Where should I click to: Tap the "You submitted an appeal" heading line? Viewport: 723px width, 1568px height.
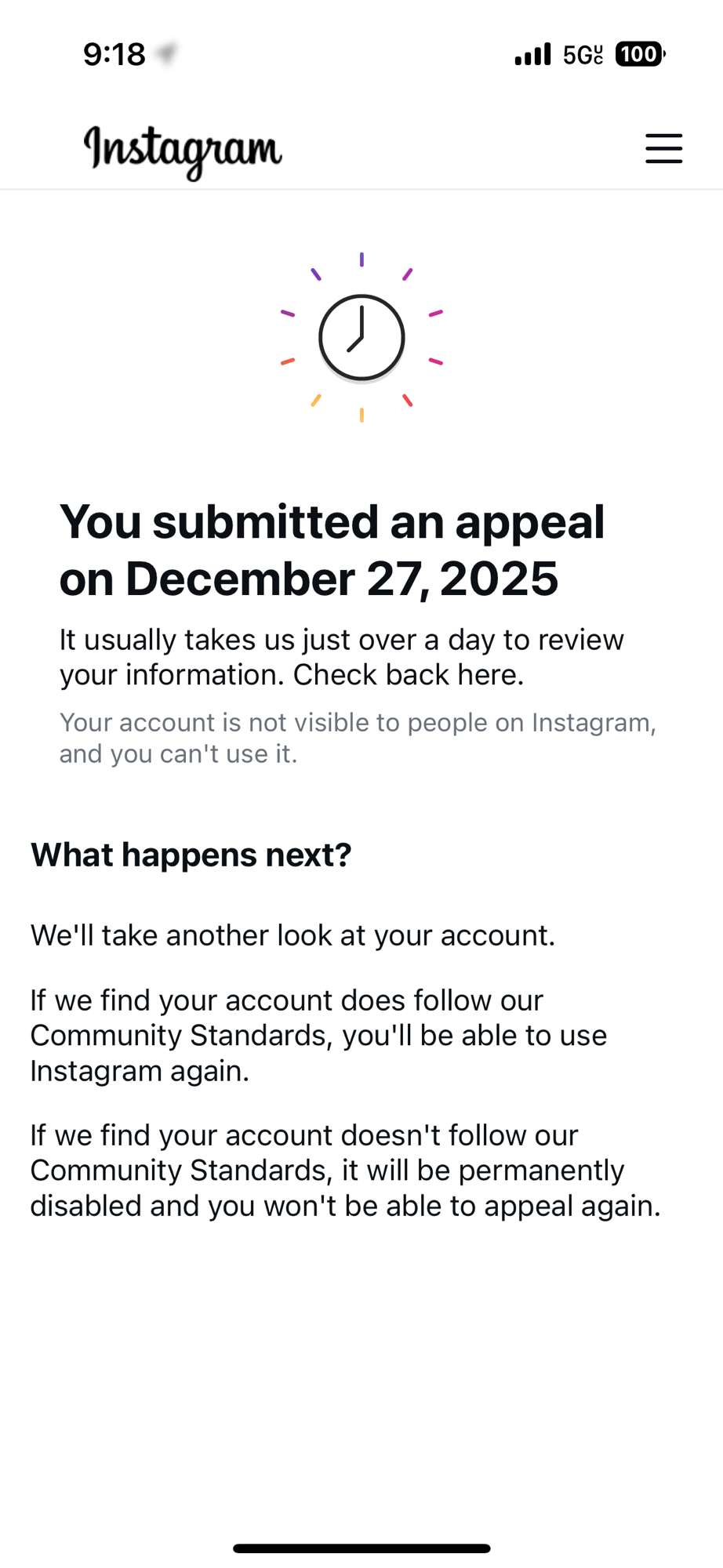pyautogui.click(x=332, y=522)
